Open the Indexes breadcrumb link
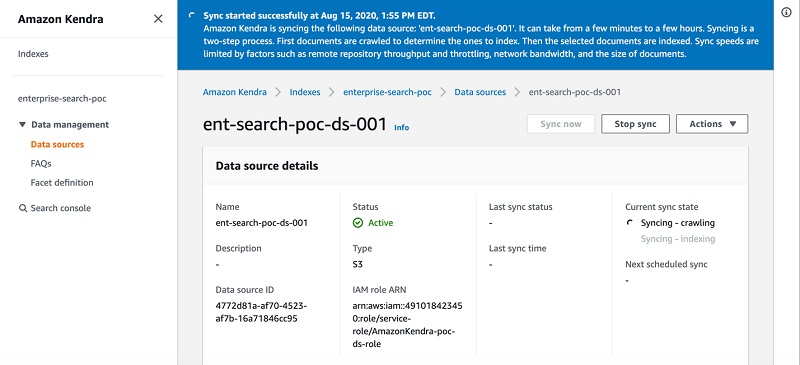The width and height of the screenshot is (800, 365). pos(305,92)
